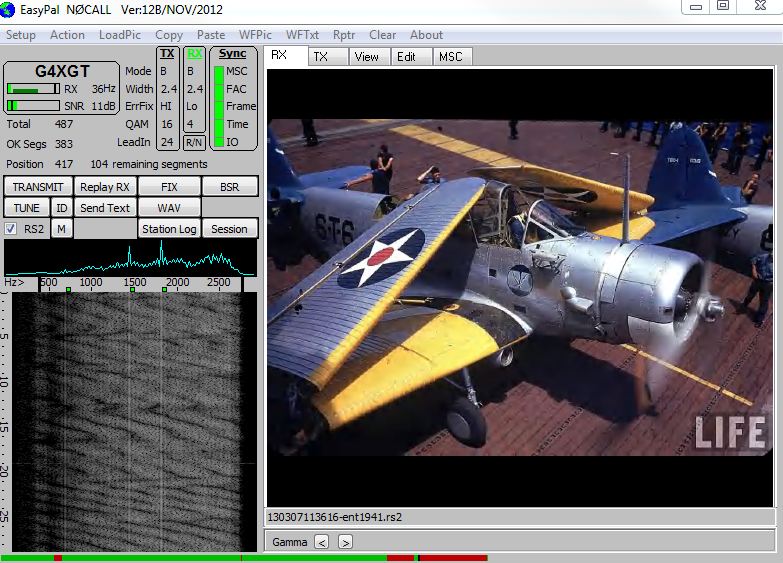Click the TX LeadIn value 24

167,142
